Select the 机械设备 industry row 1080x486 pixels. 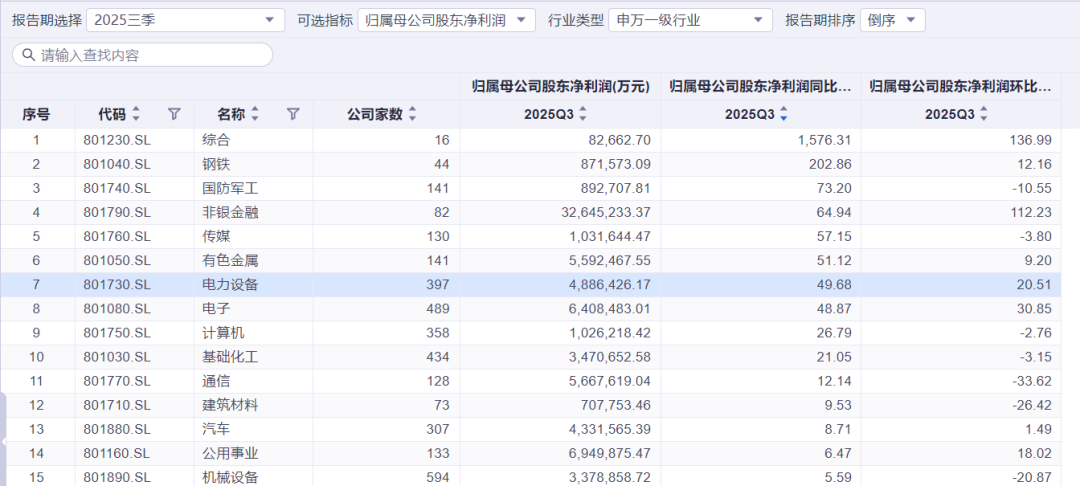(x=530, y=476)
